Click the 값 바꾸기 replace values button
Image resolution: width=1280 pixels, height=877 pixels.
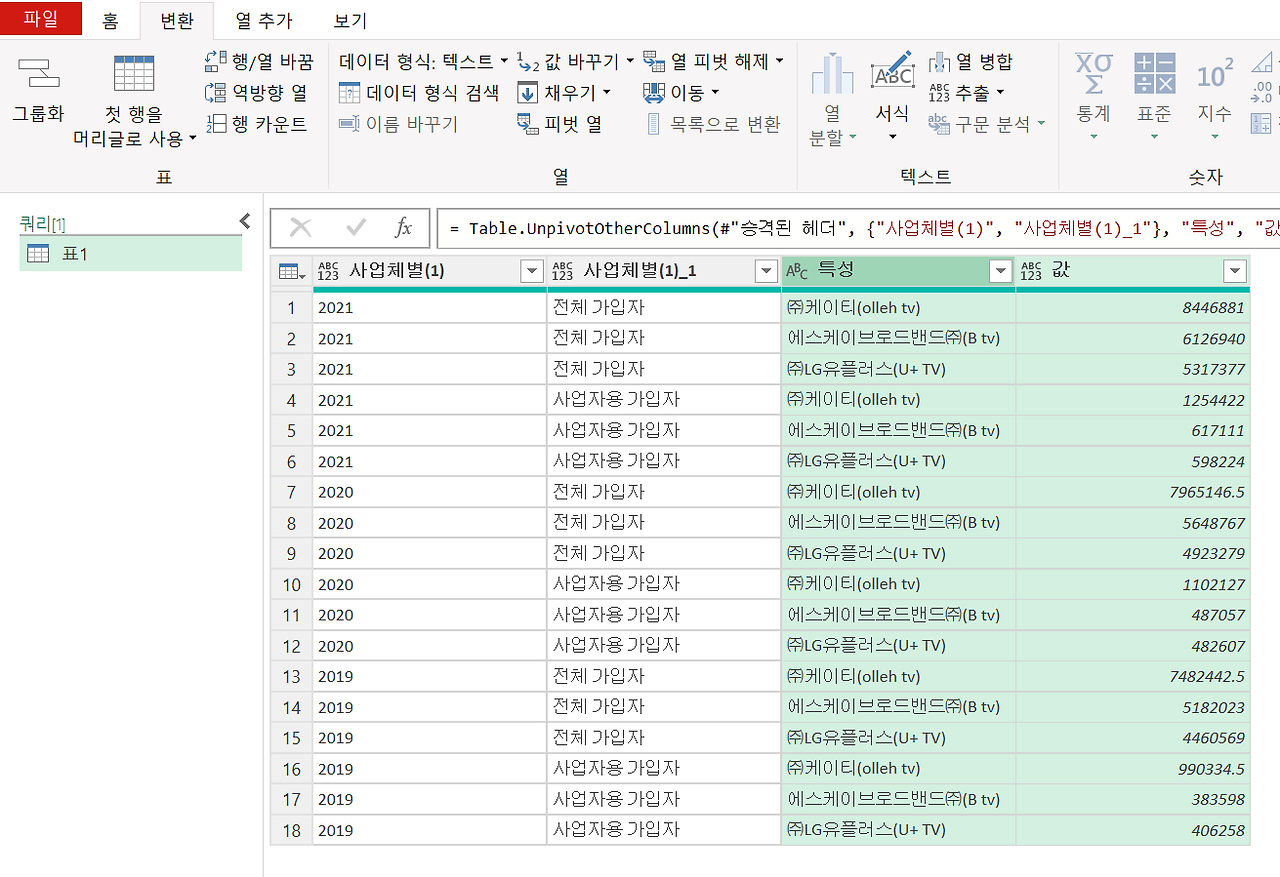pyautogui.click(x=576, y=62)
